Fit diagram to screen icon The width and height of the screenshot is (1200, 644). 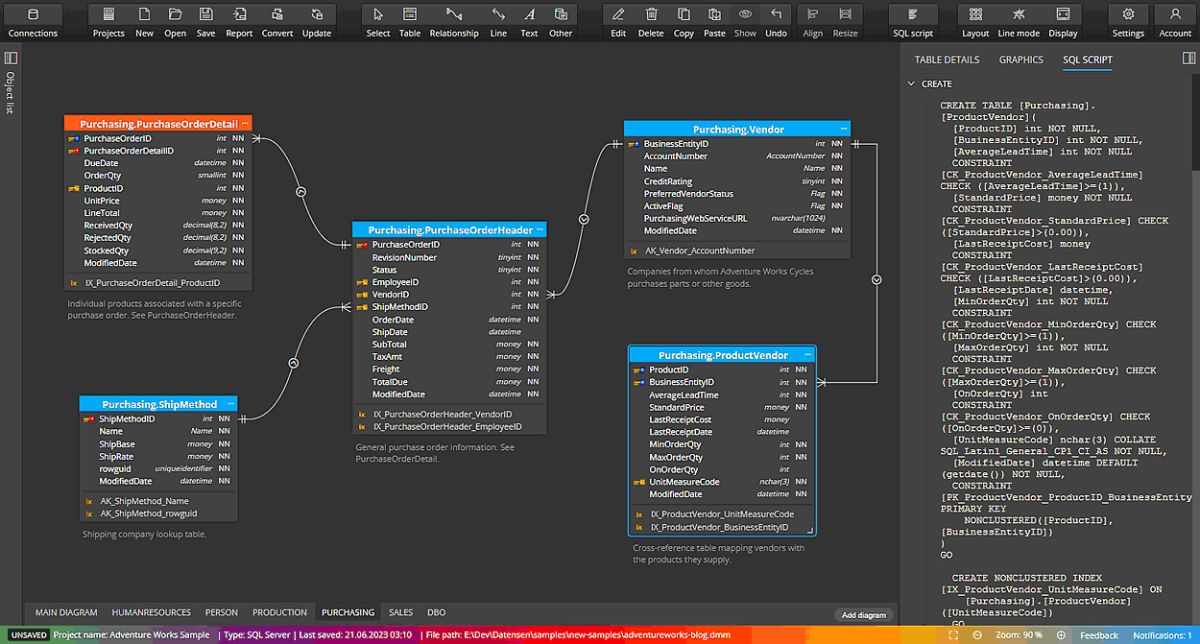tap(951, 635)
